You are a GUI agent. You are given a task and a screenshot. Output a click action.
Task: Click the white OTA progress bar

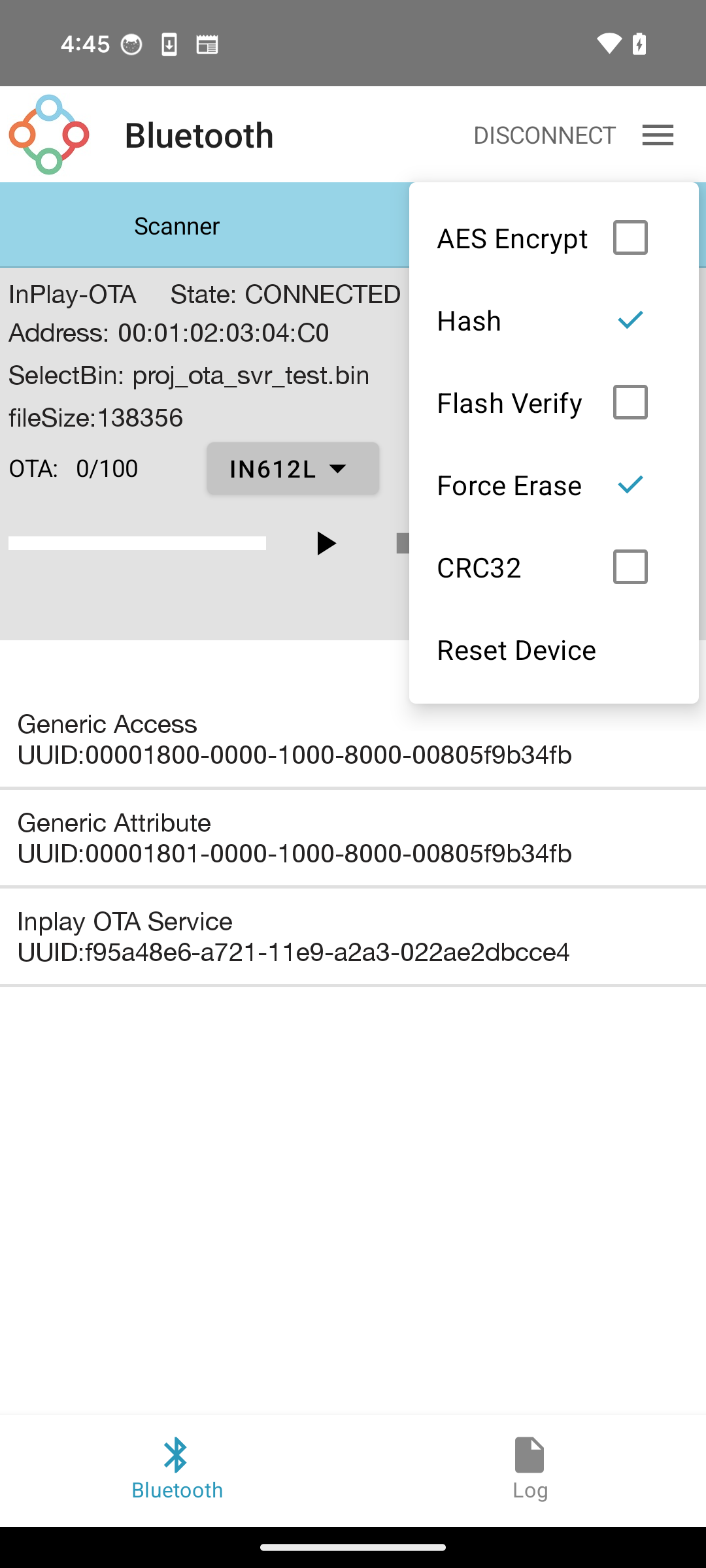[x=137, y=543]
